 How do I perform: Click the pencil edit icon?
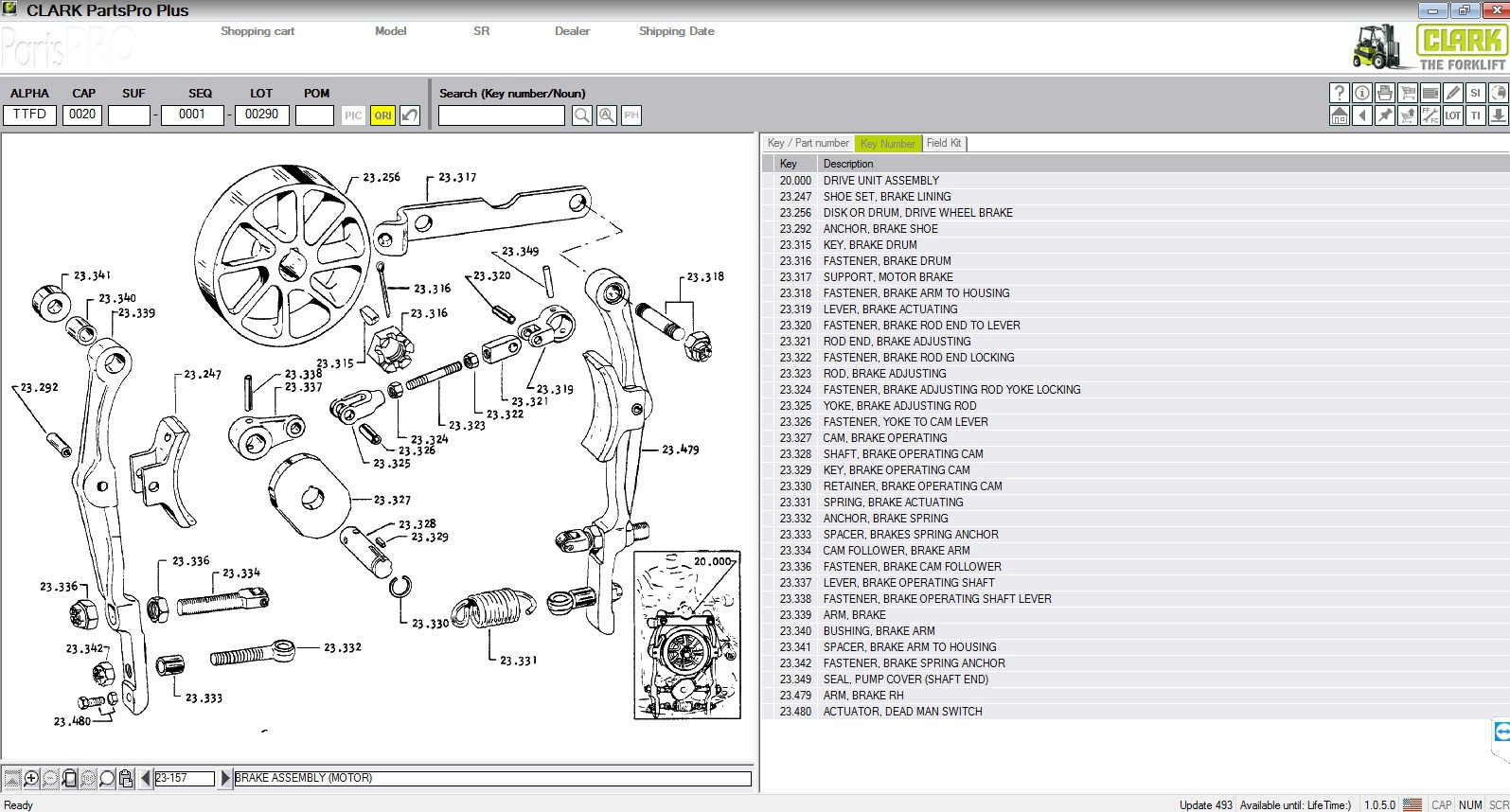click(x=1452, y=93)
